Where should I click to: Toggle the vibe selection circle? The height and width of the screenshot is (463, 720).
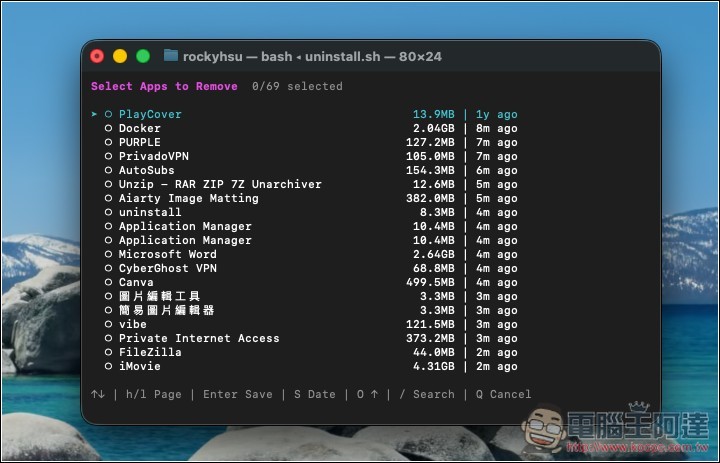point(108,324)
